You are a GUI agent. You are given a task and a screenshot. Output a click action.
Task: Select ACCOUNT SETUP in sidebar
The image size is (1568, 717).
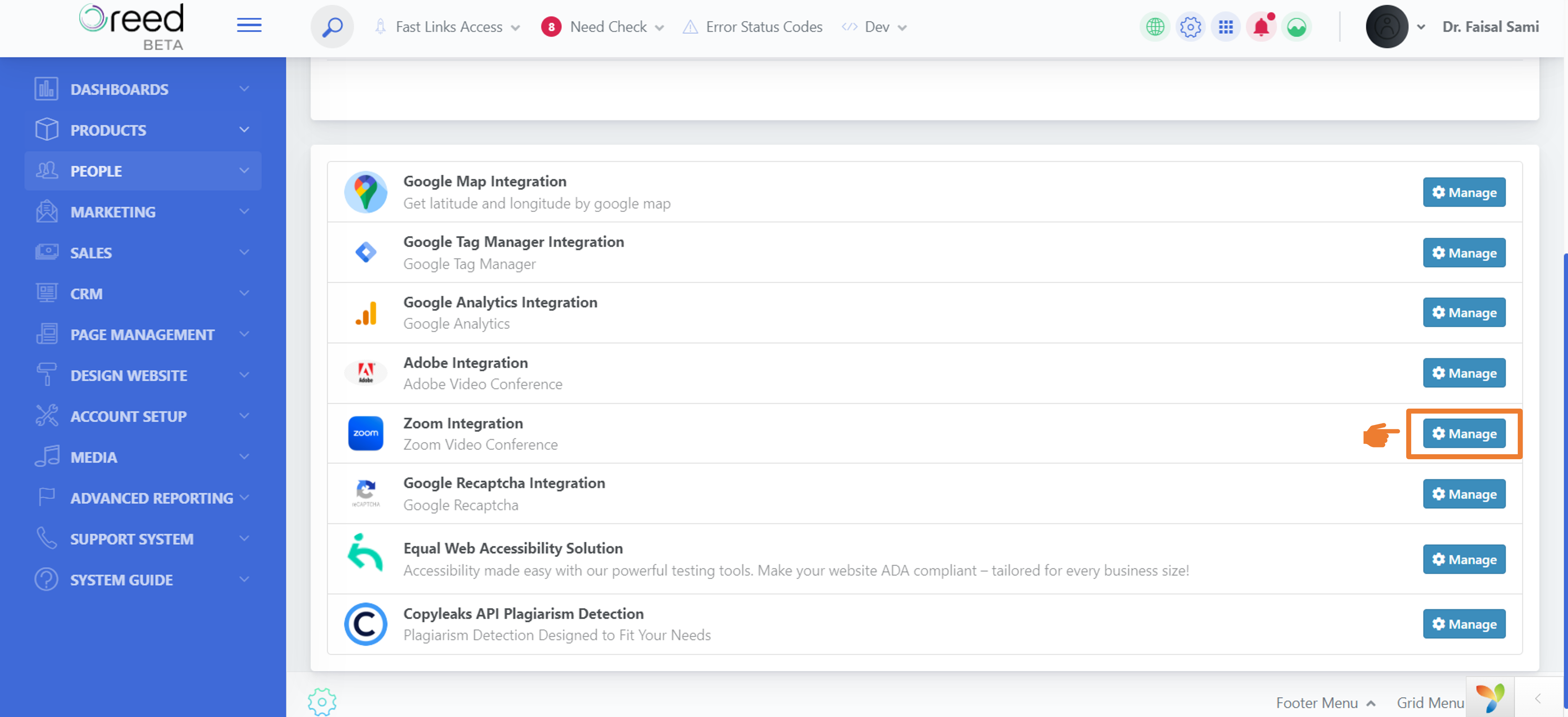coord(128,416)
